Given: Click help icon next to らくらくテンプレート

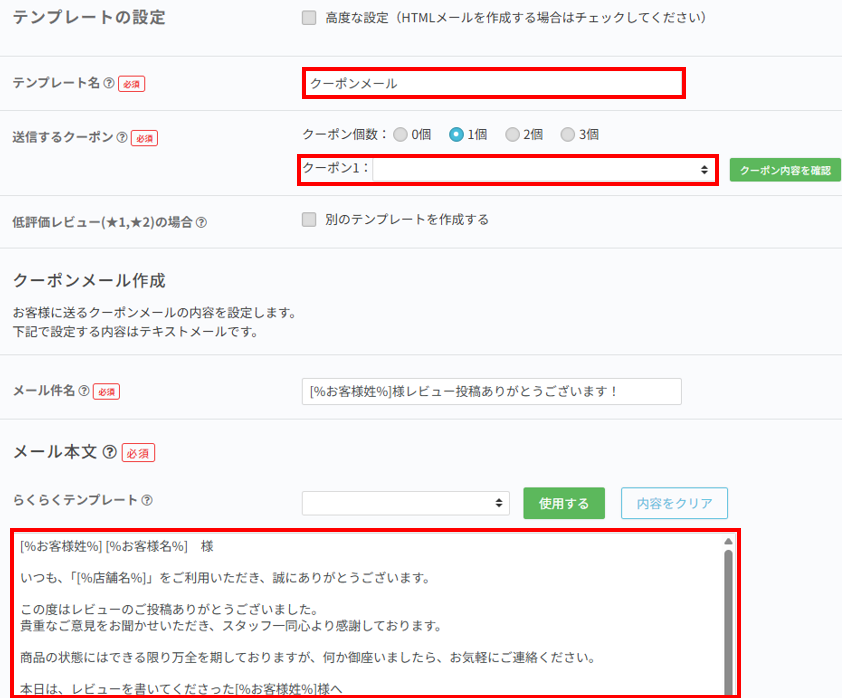Looking at the screenshot, I should pos(147,500).
